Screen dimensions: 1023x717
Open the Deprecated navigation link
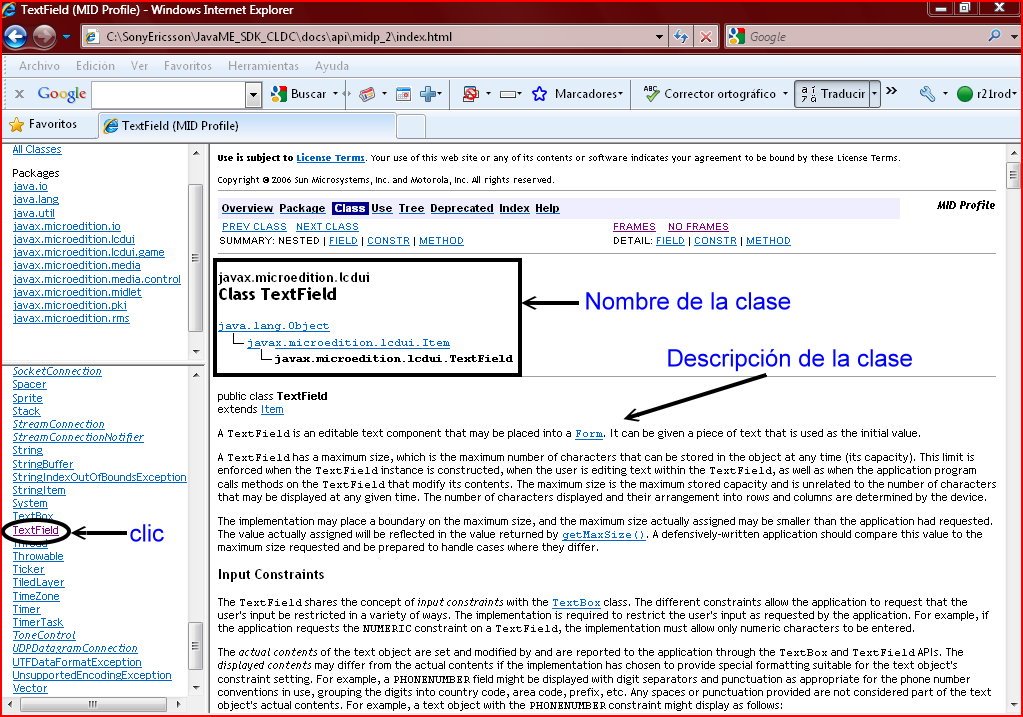462,208
